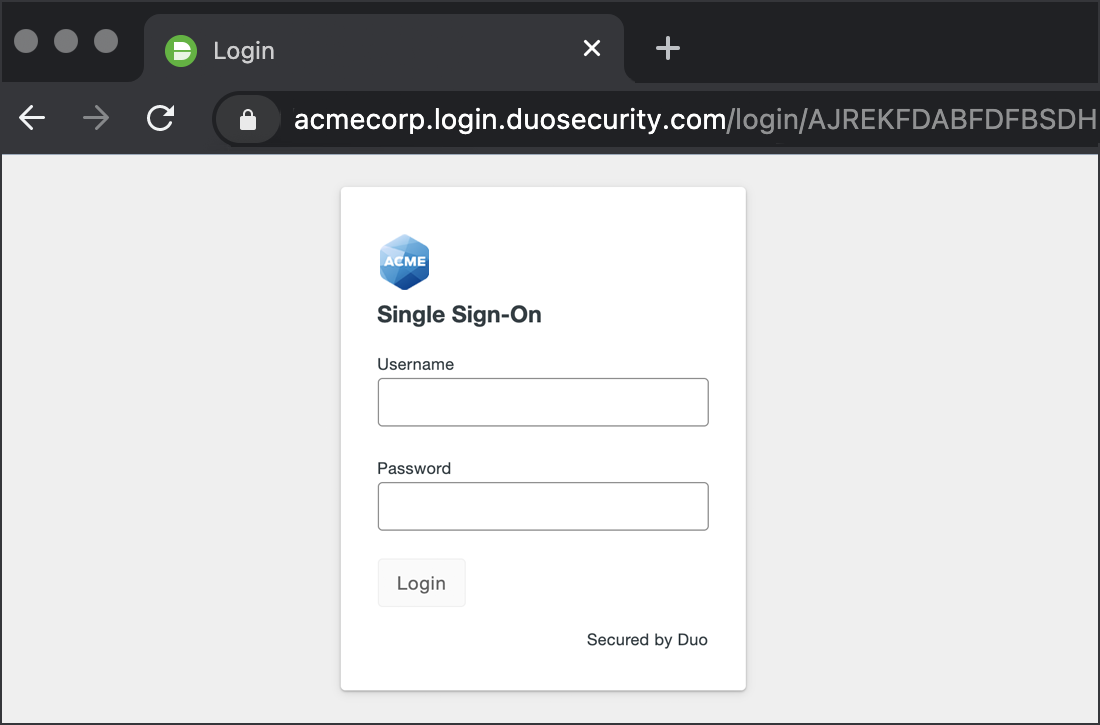Viewport: 1100px width, 725px height.
Task: Click into the Password input field
Action: (x=543, y=506)
